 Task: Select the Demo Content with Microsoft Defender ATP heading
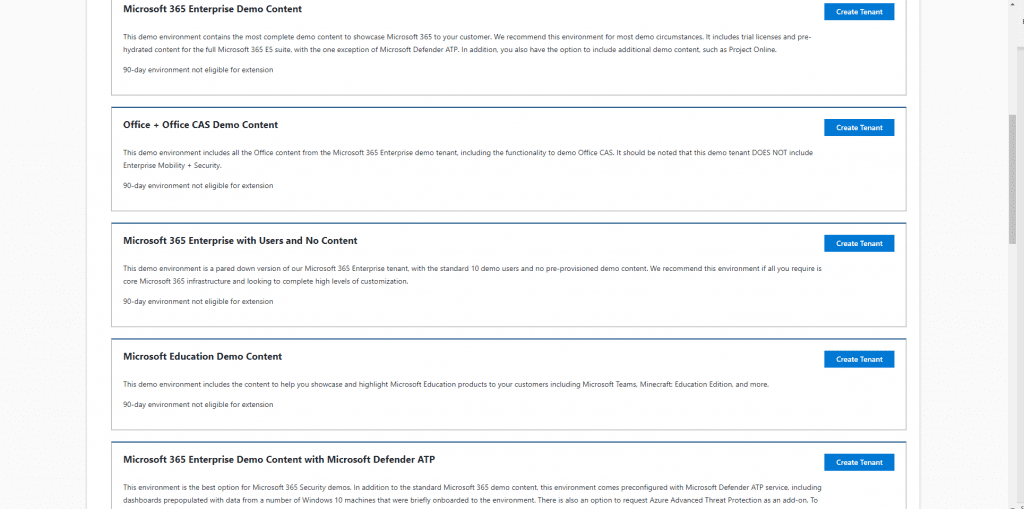[279, 459]
